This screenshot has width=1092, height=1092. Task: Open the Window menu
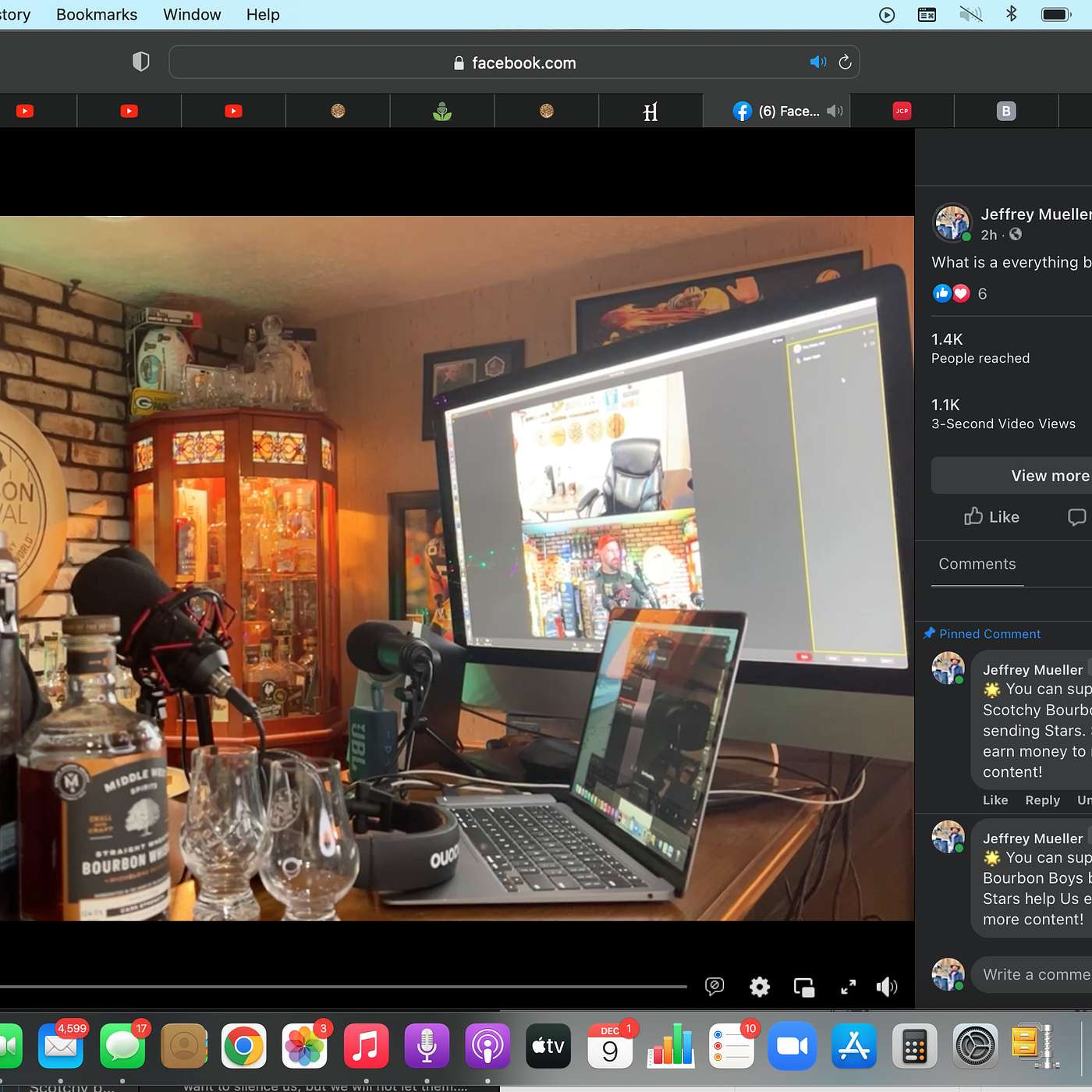[x=192, y=14]
